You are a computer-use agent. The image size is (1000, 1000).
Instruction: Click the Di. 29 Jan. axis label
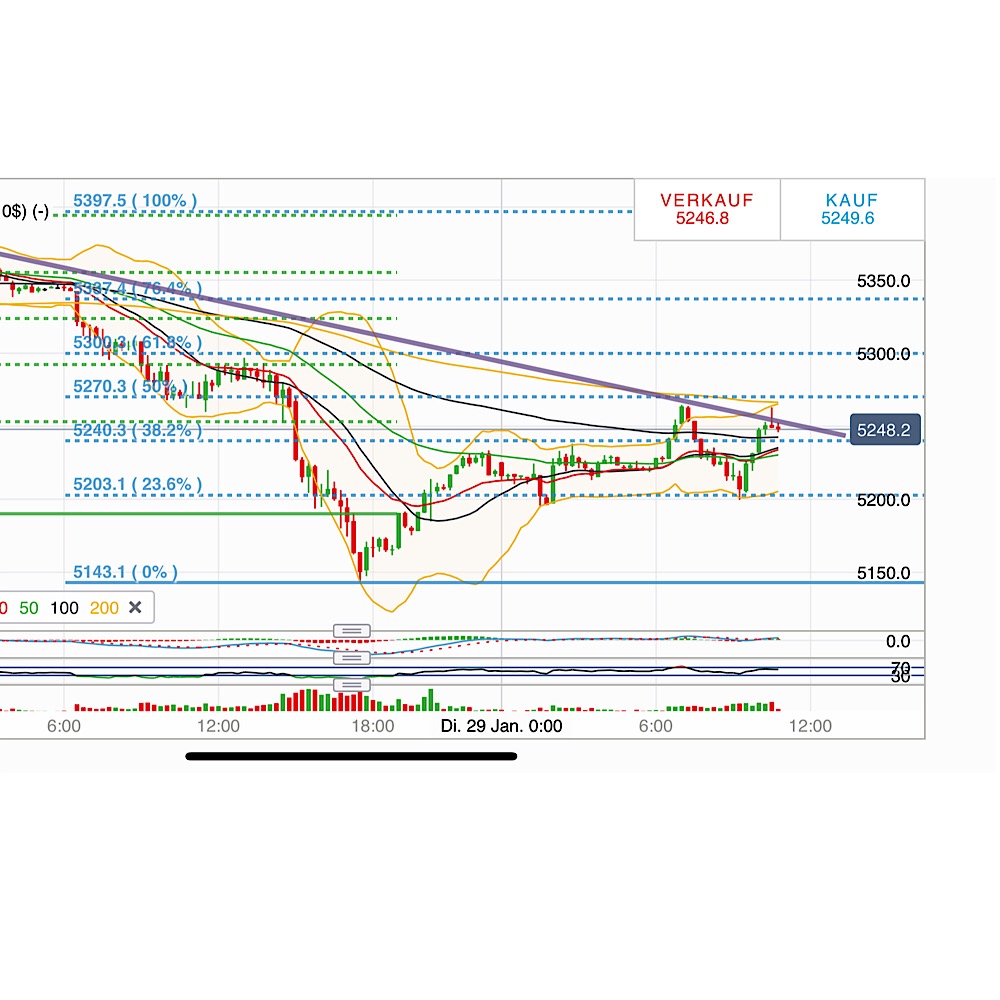pos(502,725)
